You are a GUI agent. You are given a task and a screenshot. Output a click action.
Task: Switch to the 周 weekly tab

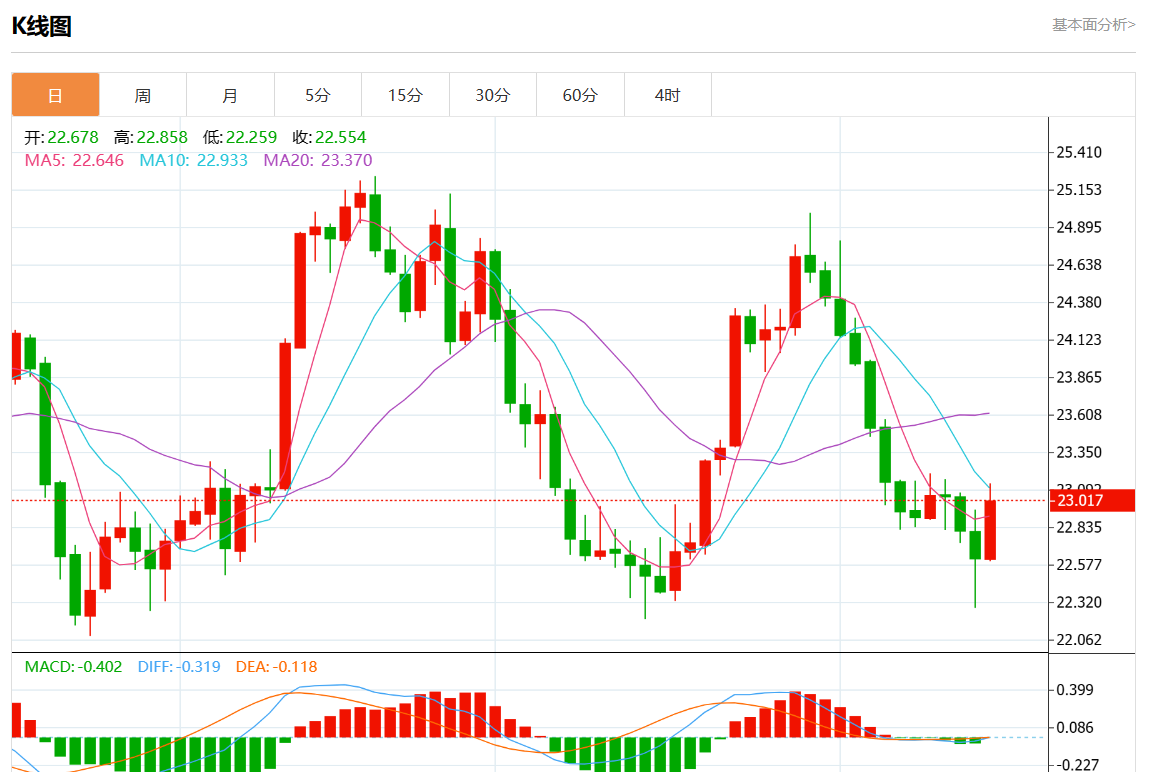(143, 95)
